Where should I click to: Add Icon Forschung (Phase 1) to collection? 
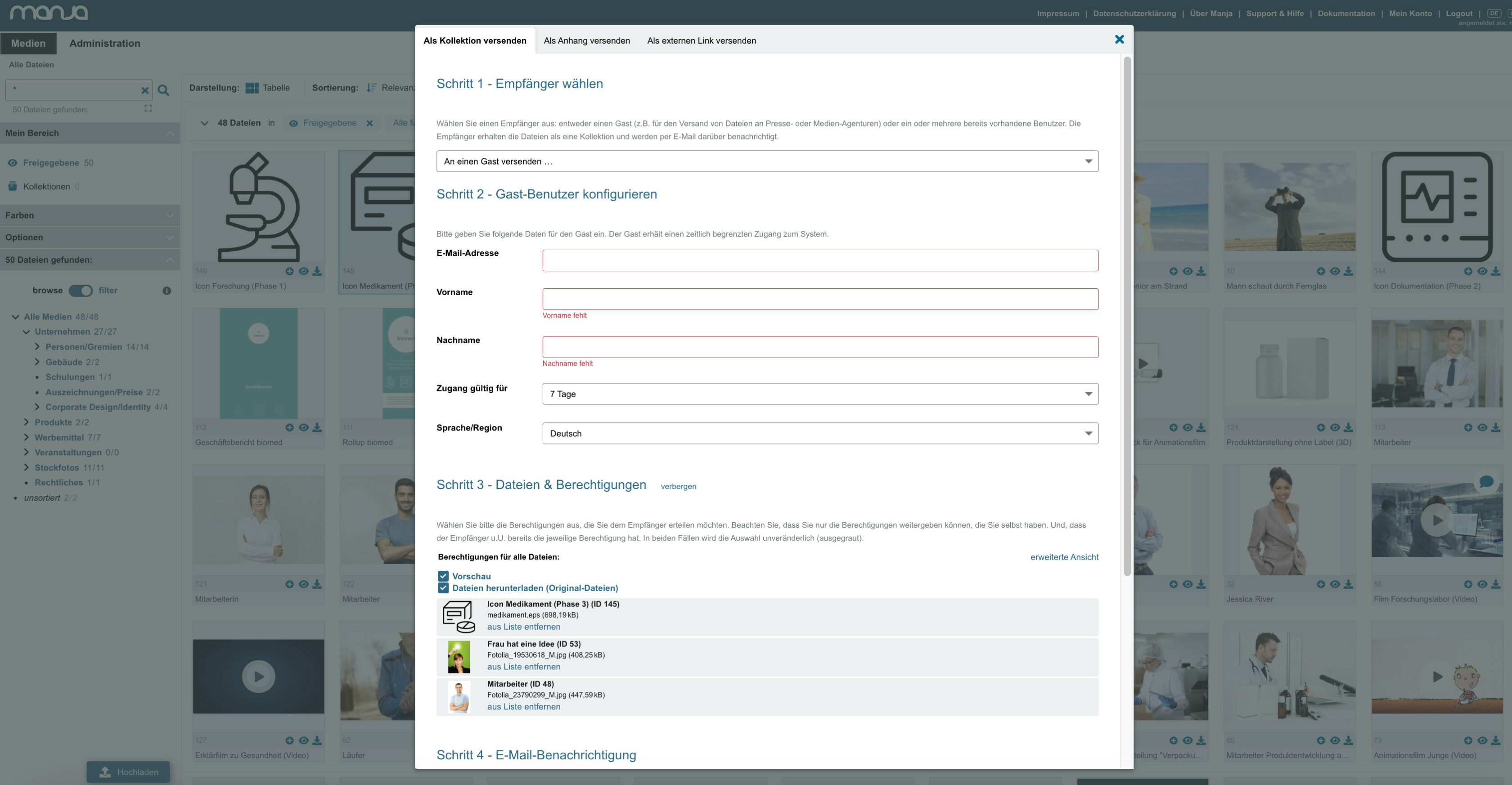point(289,271)
